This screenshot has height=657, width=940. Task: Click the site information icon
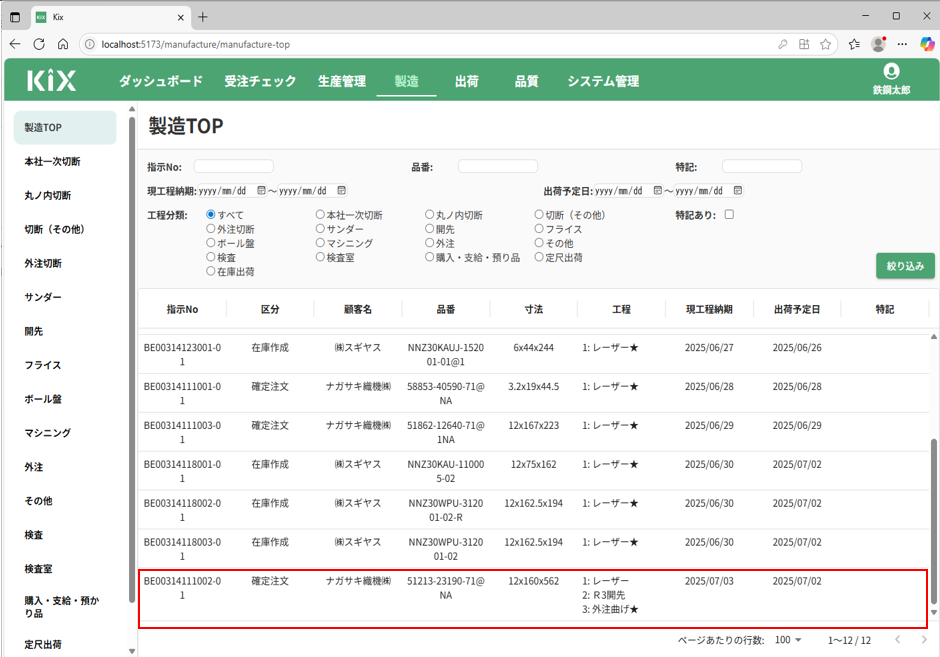tap(89, 44)
